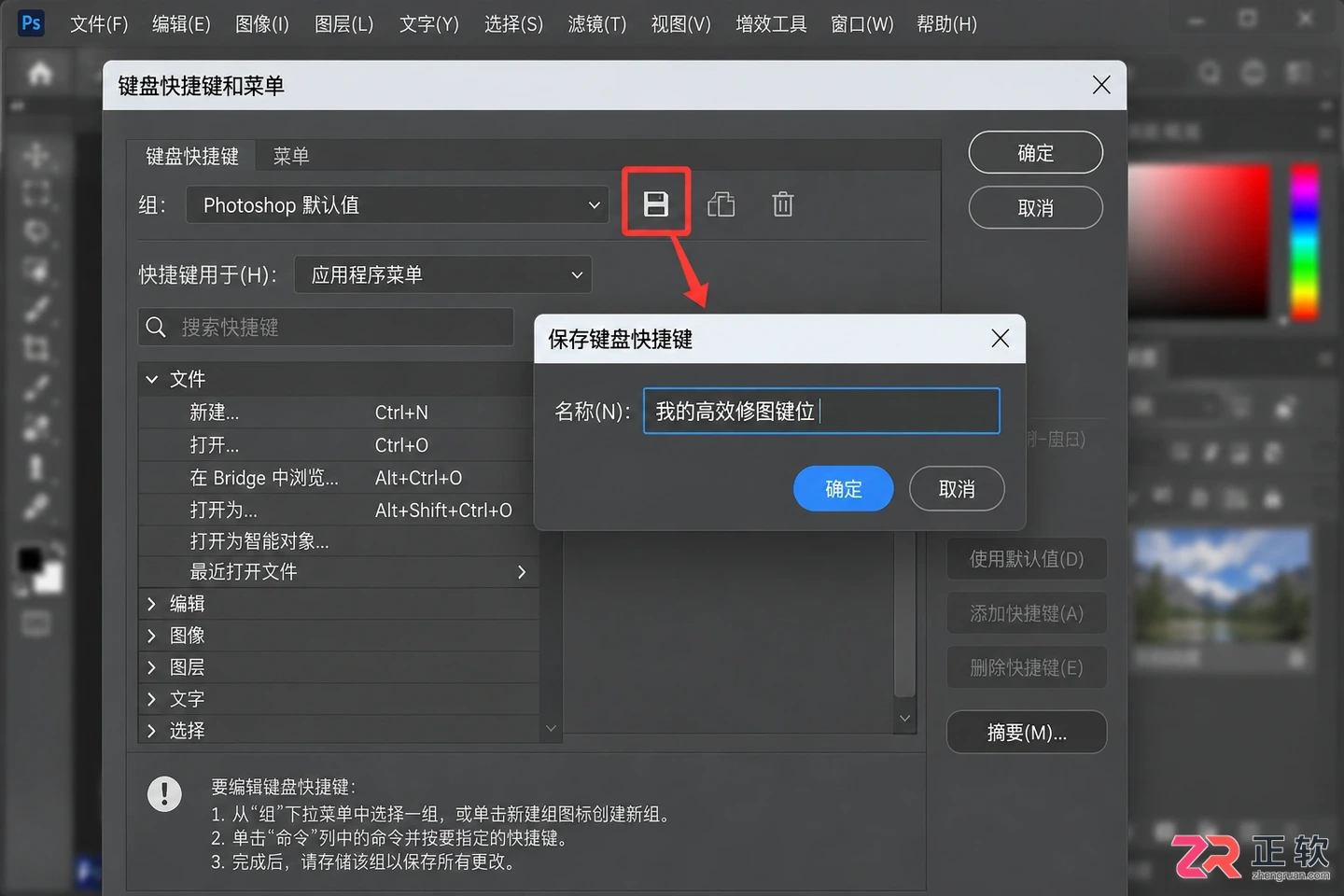Click the save shortcut set icon

[656, 203]
